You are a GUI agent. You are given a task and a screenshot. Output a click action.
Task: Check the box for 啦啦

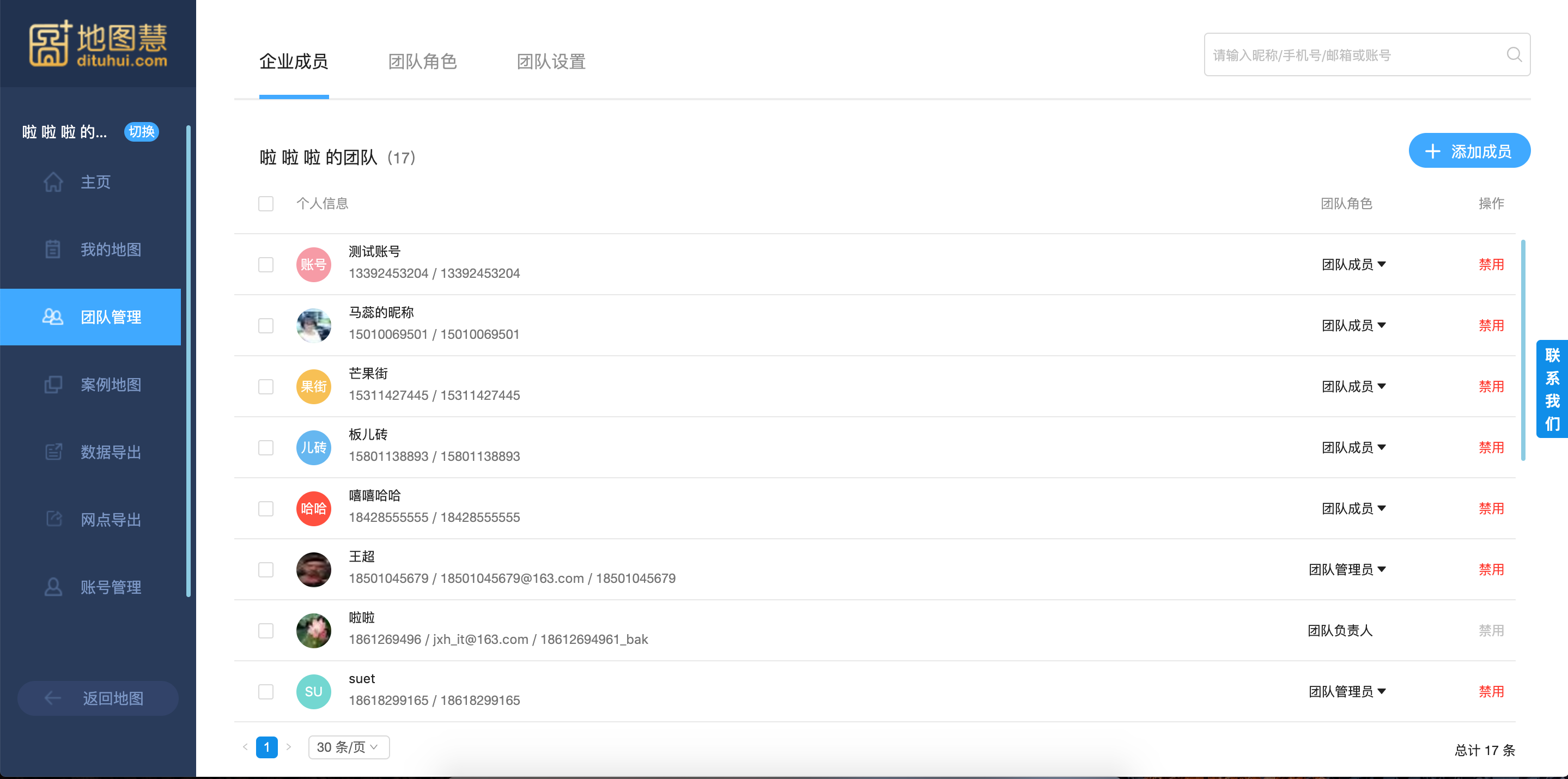tap(265, 630)
